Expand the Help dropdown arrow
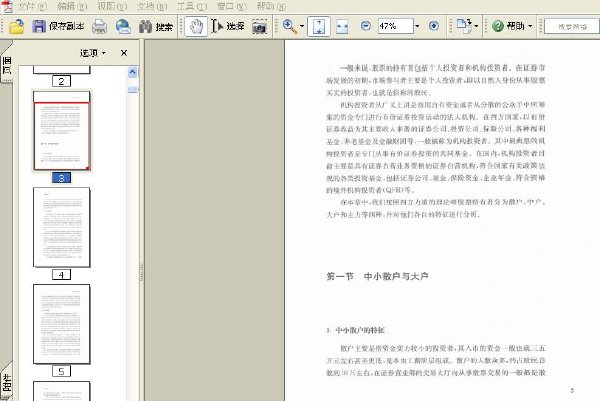The height and width of the screenshot is (401, 600). click(530, 26)
